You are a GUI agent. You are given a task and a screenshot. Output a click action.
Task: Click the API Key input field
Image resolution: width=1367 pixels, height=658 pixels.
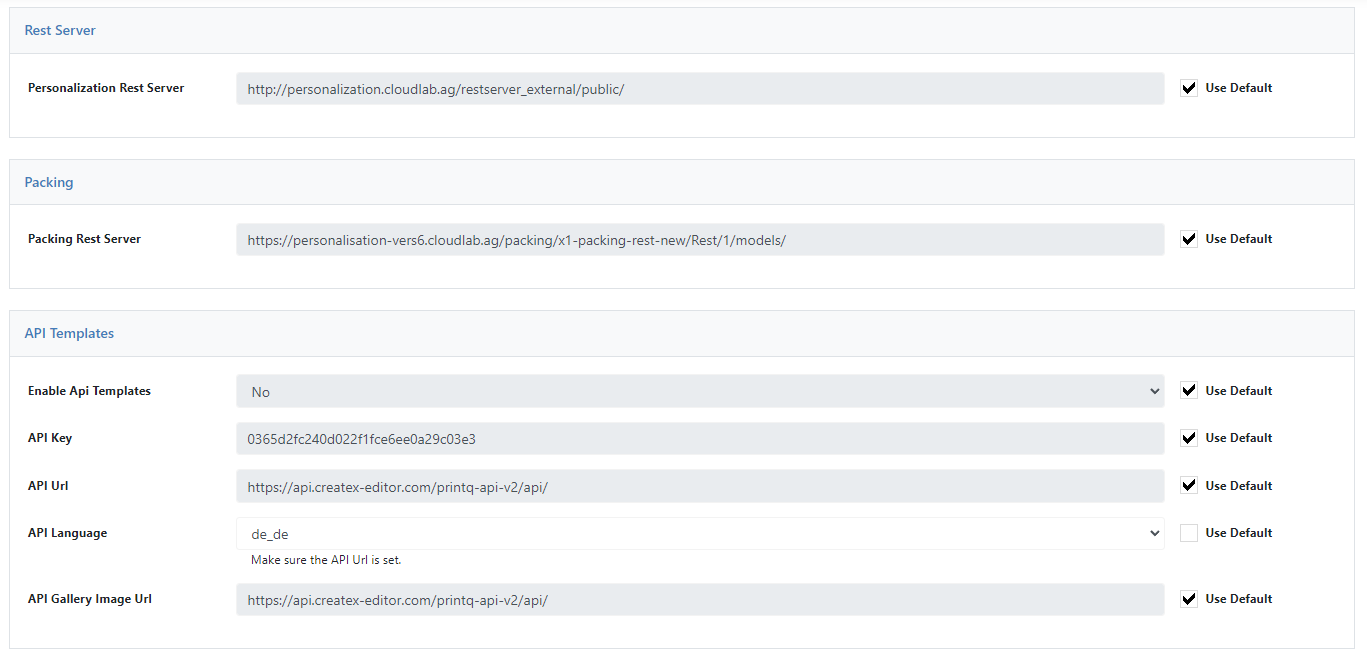coord(700,438)
